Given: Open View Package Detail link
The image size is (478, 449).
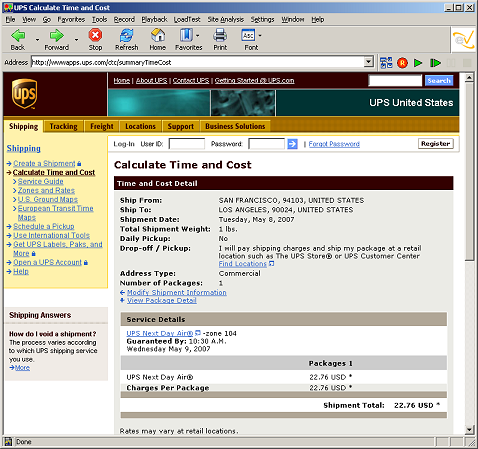Looking at the screenshot, I should coord(162,300).
